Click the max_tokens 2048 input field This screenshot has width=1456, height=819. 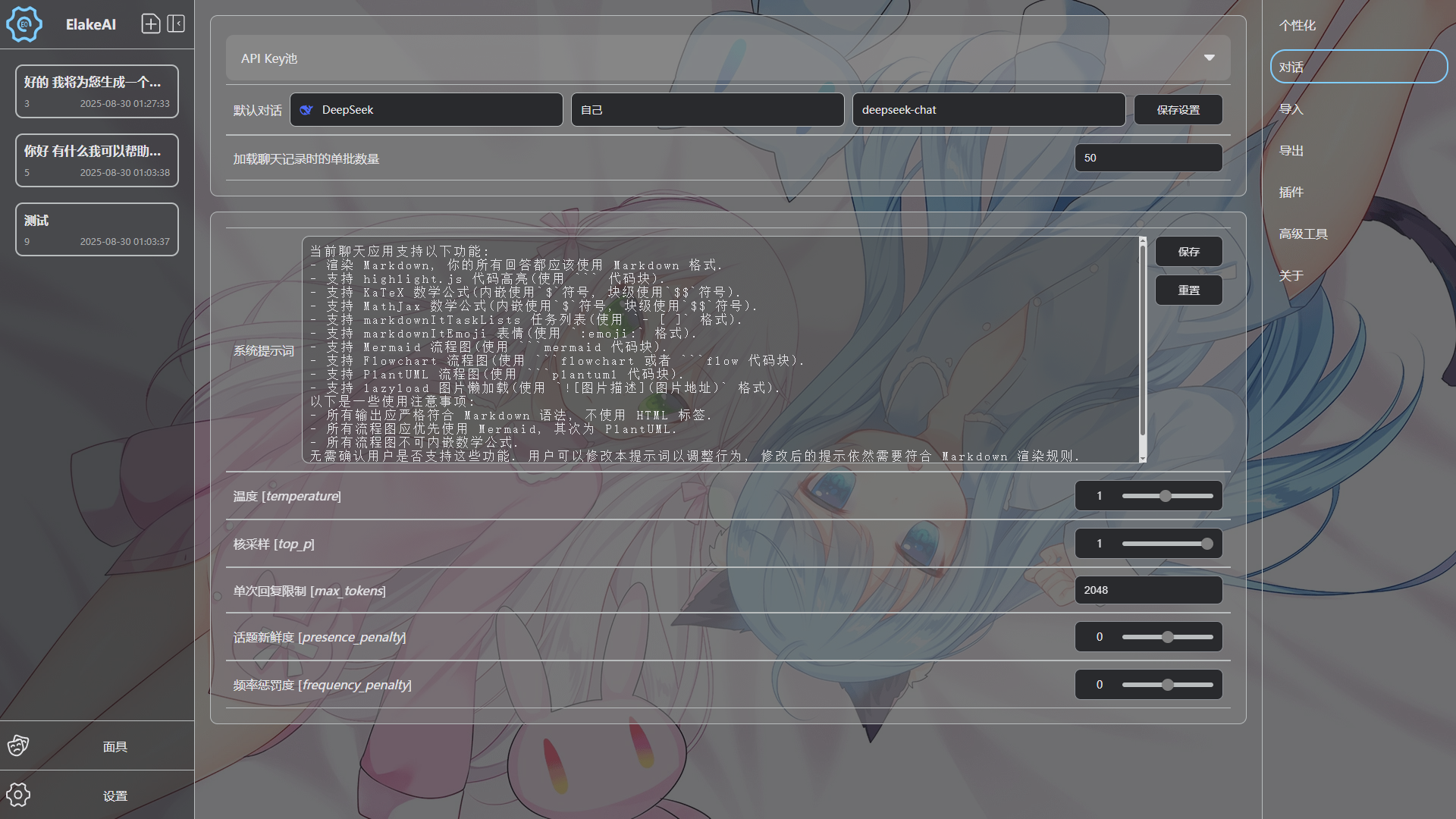click(x=1147, y=590)
